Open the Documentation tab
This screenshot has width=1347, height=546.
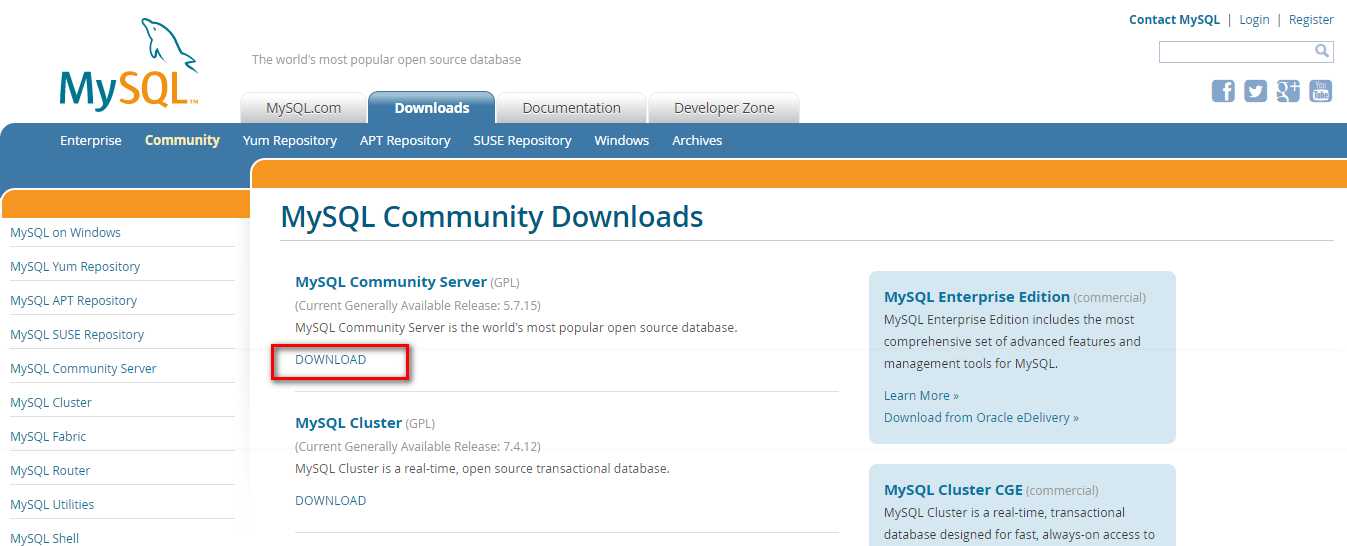(x=571, y=108)
